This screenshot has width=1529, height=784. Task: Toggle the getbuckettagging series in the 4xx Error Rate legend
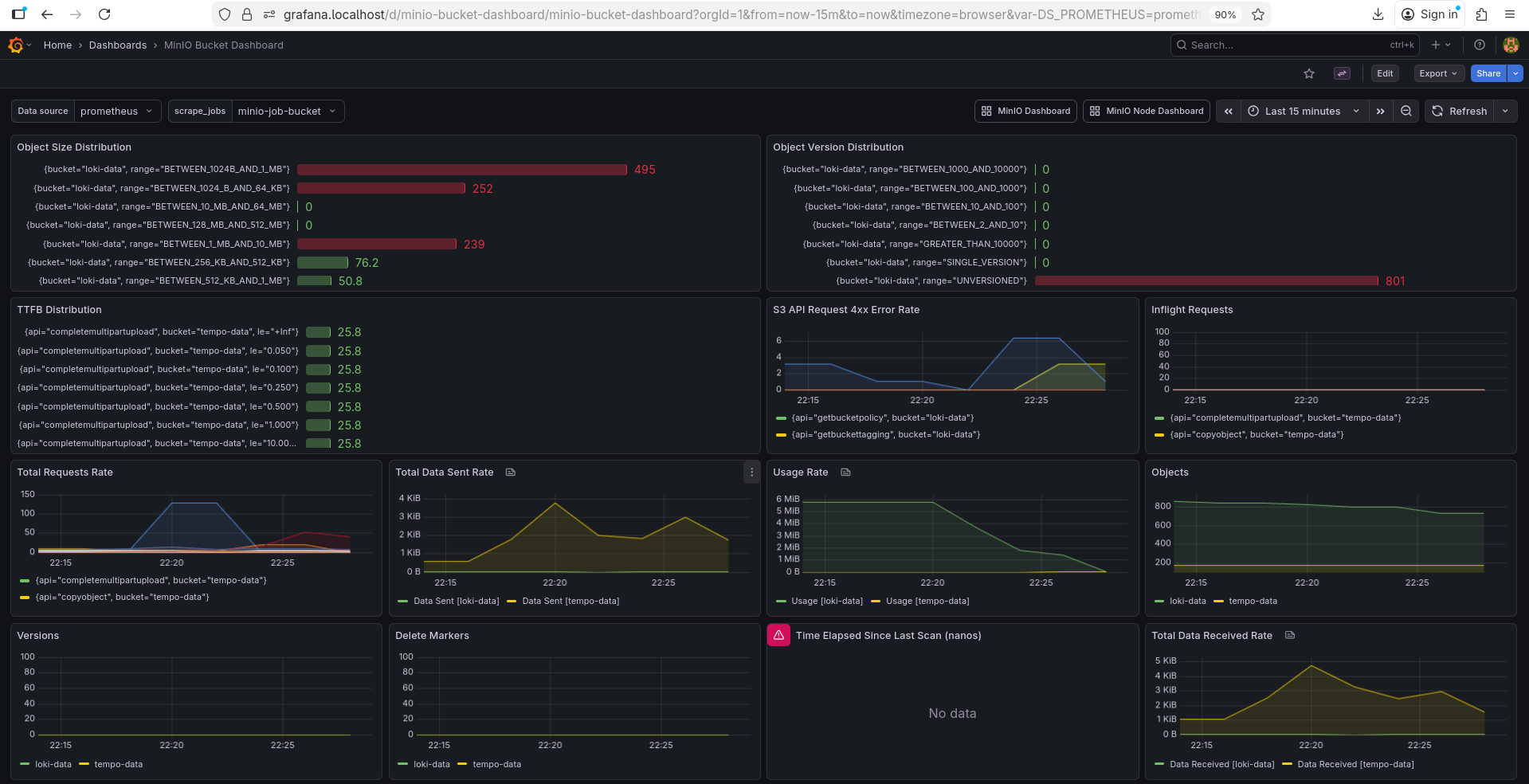click(x=886, y=435)
